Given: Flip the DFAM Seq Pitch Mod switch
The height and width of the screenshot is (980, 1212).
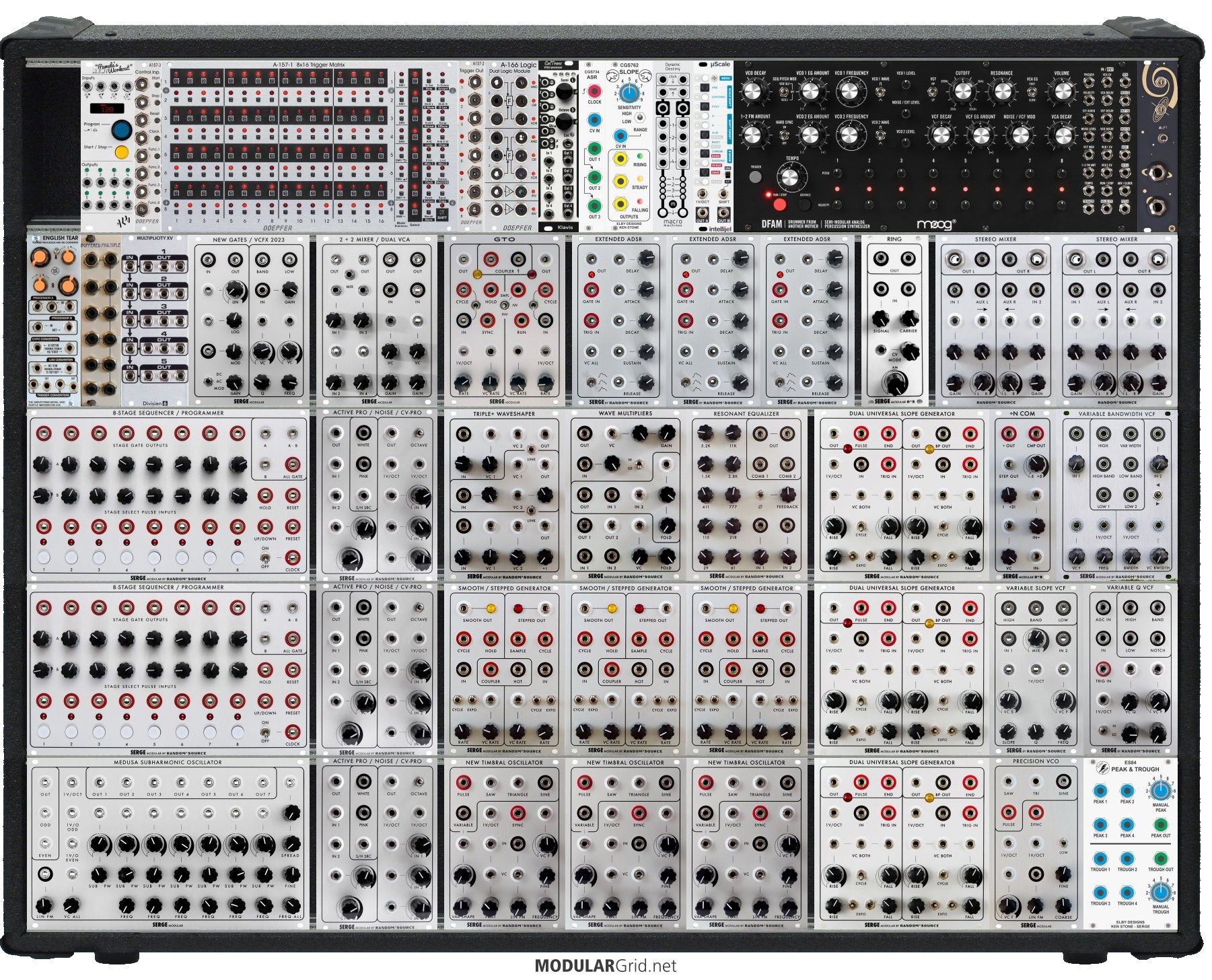Looking at the screenshot, I should pos(784,92).
